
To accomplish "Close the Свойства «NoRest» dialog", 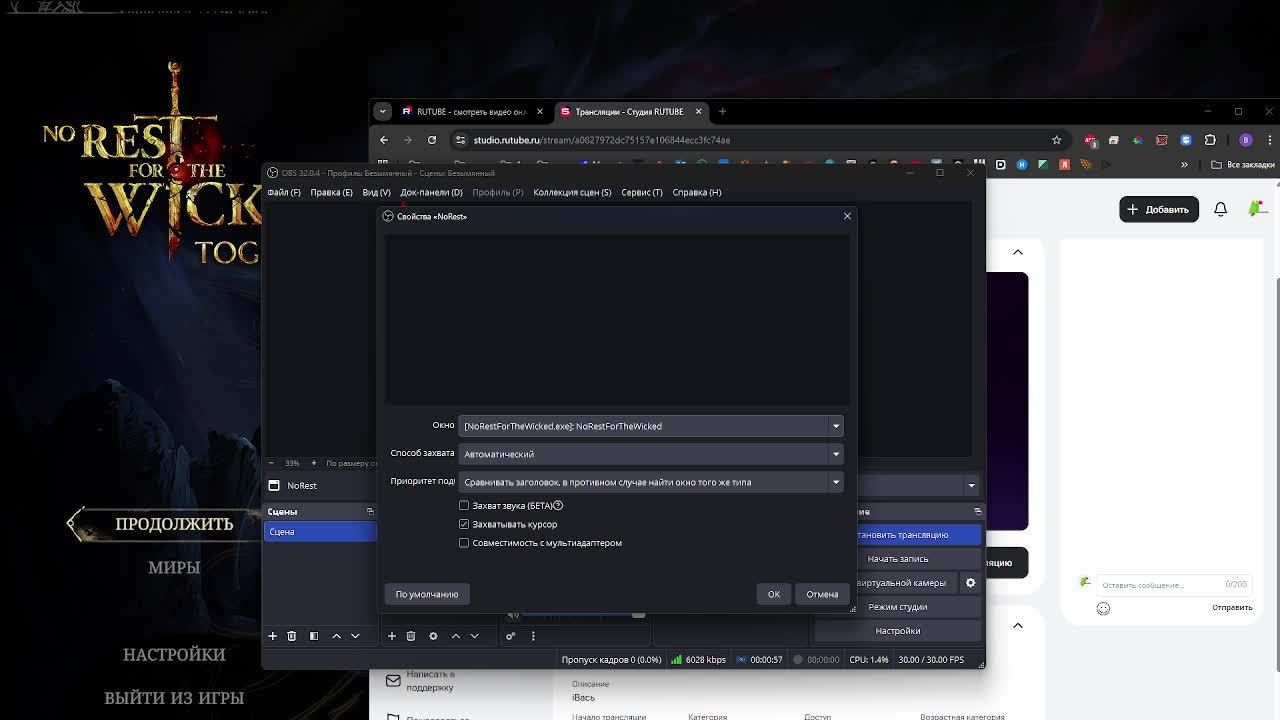I will [847, 216].
